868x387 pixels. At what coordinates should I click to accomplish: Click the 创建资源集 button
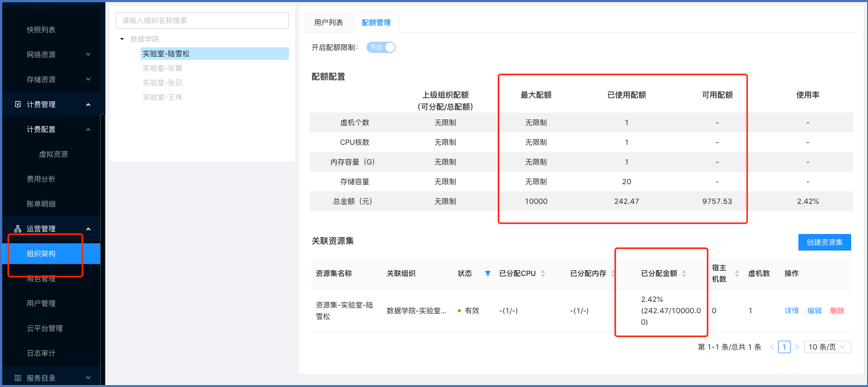click(824, 242)
